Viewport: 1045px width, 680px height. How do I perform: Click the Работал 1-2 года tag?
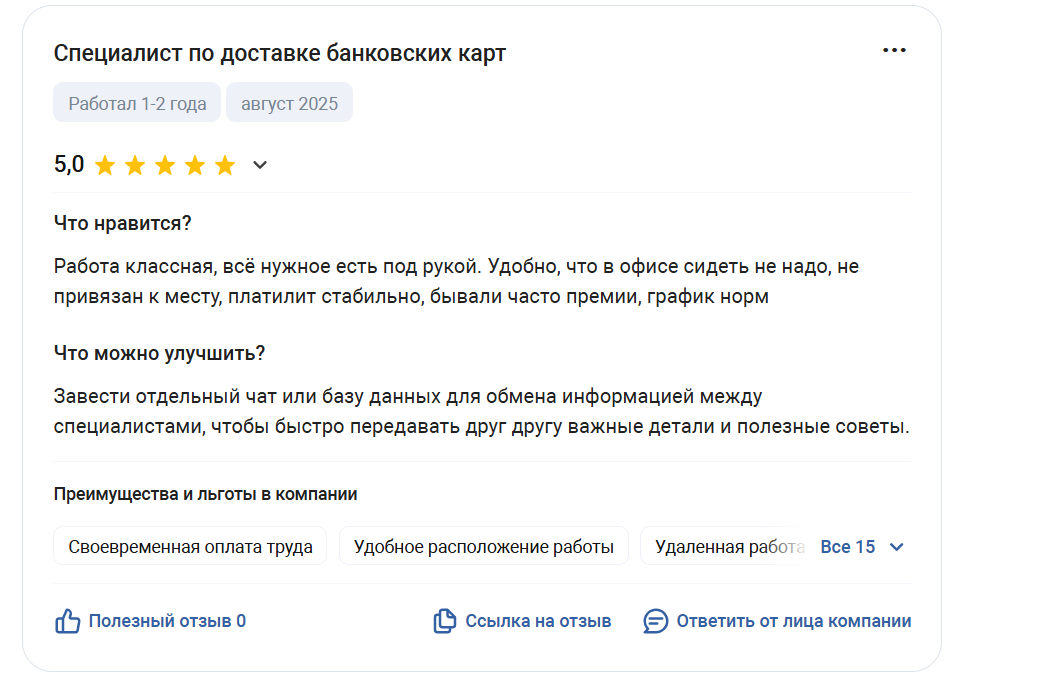[137, 103]
